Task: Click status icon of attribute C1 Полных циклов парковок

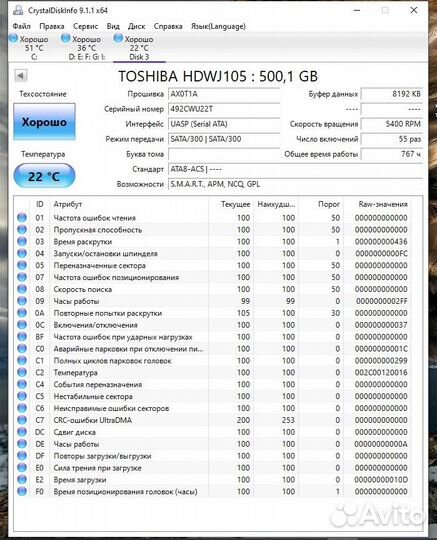Action: (22, 361)
